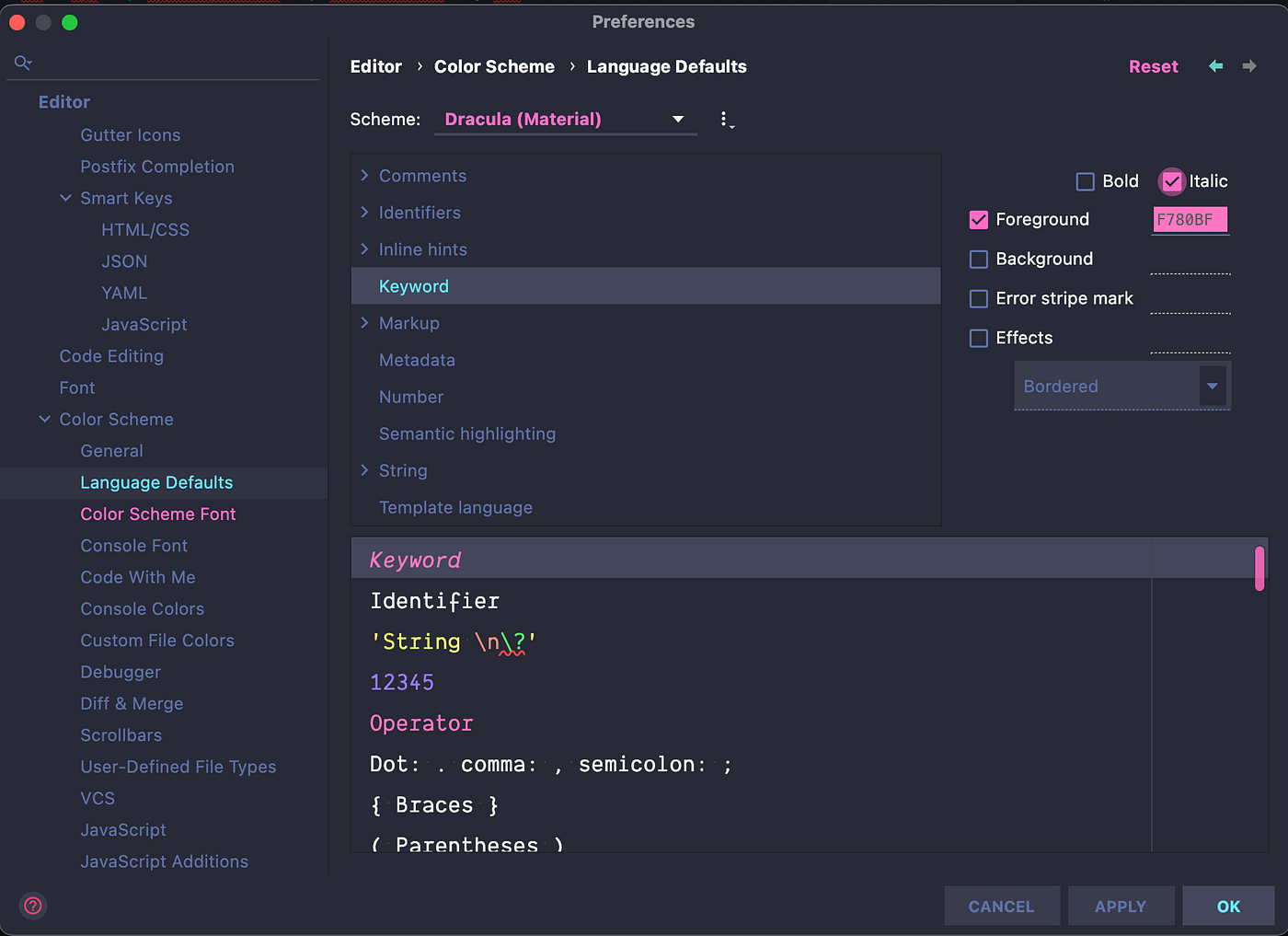Click the search magnifier in the sidebar
This screenshot has height=936, width=1288.
point(23,63)
